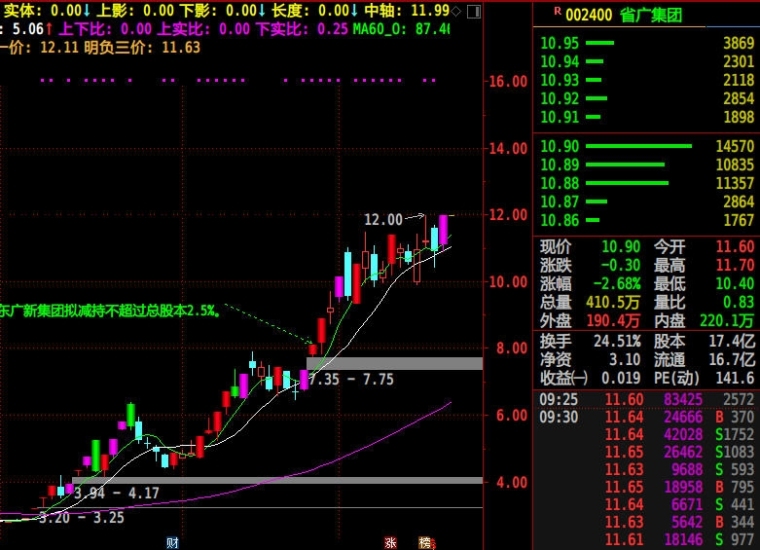This screenshot has width=760, height=550.
Task: Click the 榜 marker at chart bottom
Action: [426, 543]
